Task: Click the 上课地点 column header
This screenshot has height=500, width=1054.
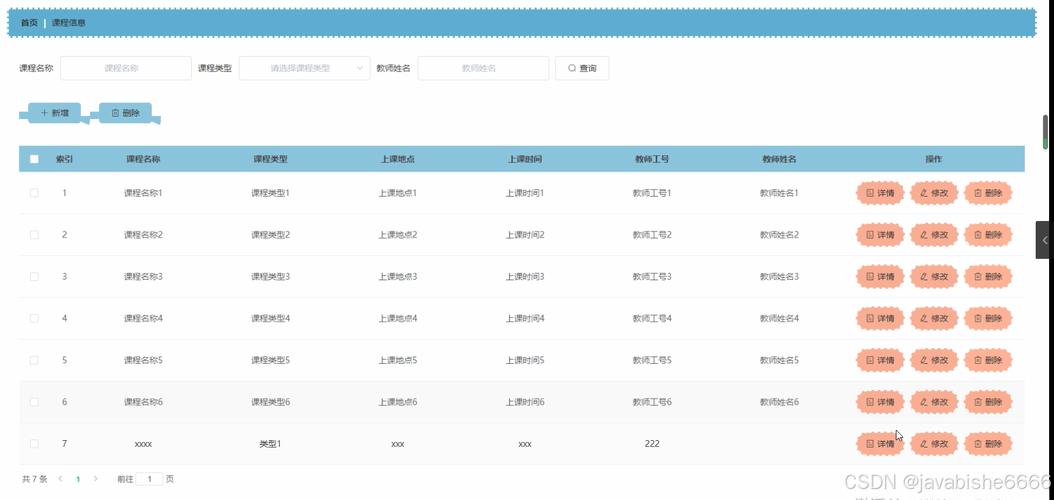Action: (x=397, y=159)
